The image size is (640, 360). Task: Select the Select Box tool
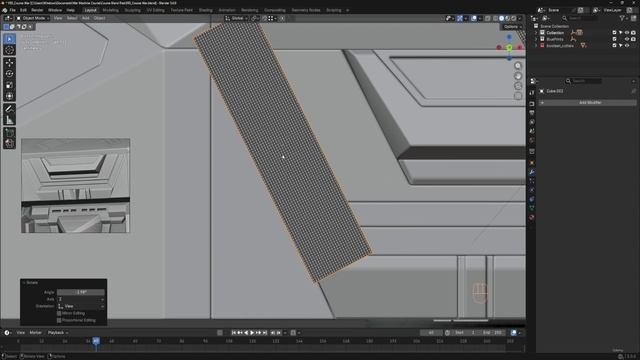[x=9, y=39]
